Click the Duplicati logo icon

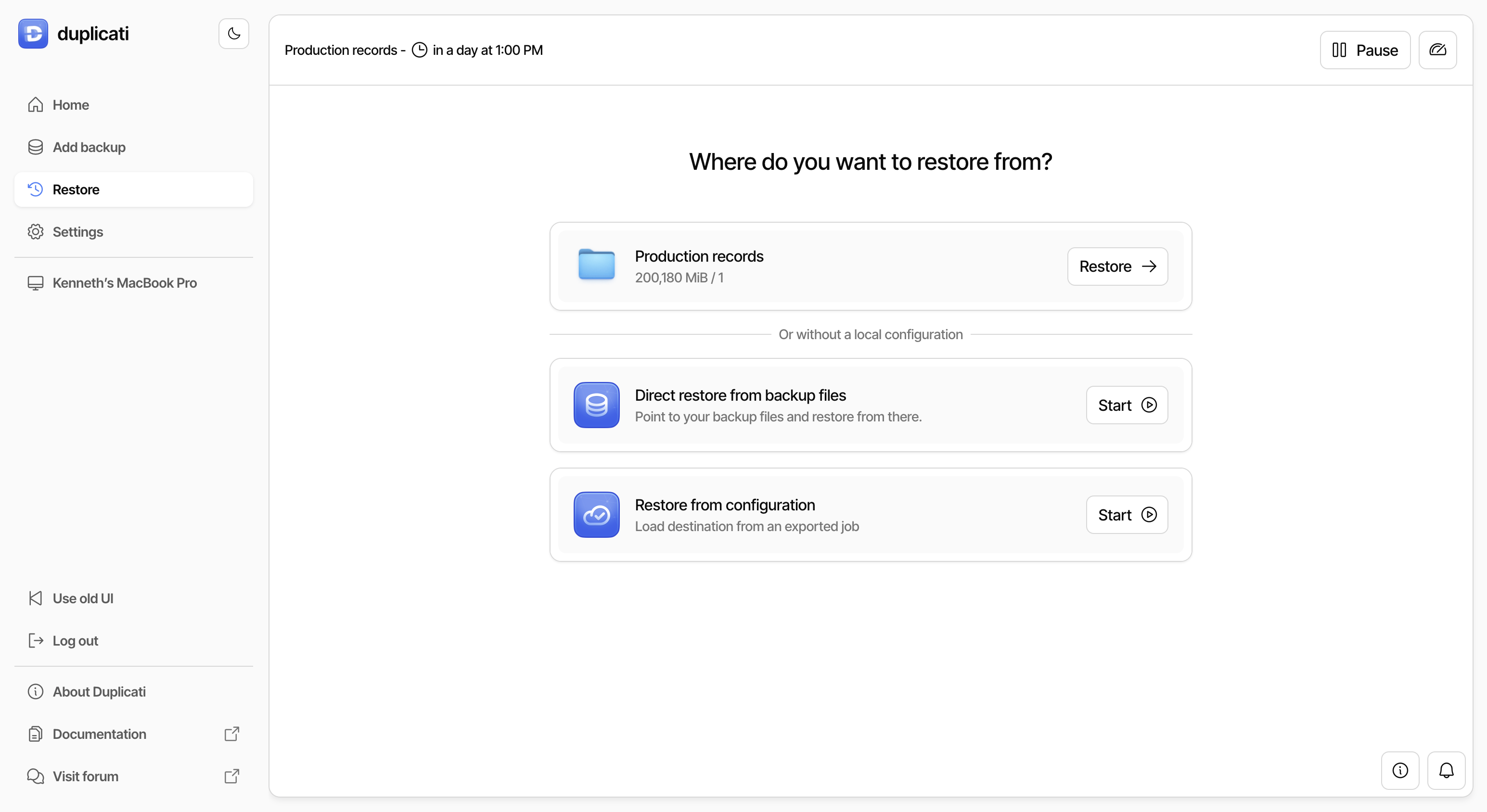pyautogui.click(x=33, y=34)
